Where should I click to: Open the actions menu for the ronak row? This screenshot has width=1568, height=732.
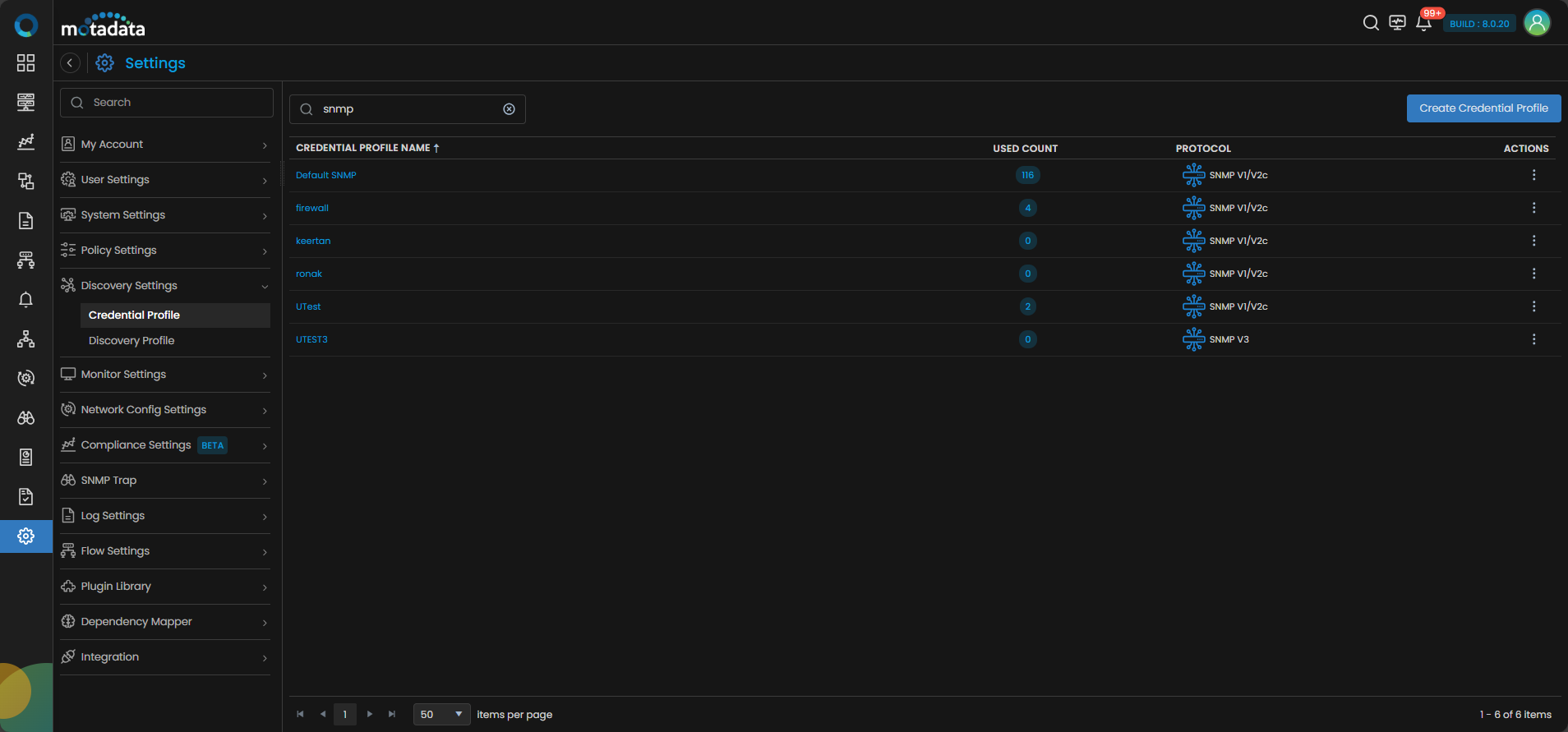coord(1533,274)
